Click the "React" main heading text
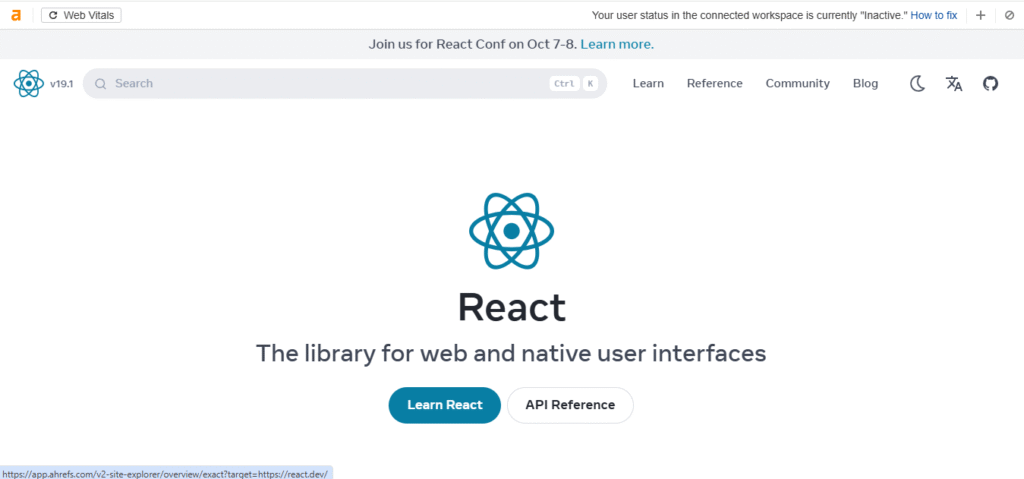 tap(511, 307)
